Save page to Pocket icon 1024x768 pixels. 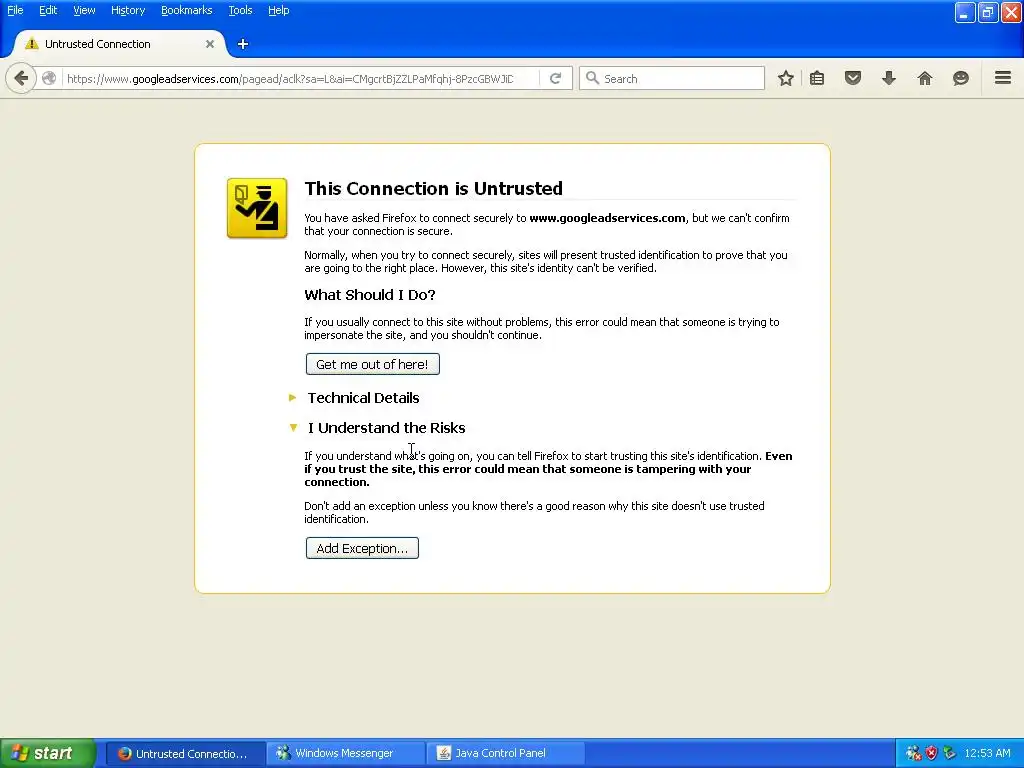(853, 78)
